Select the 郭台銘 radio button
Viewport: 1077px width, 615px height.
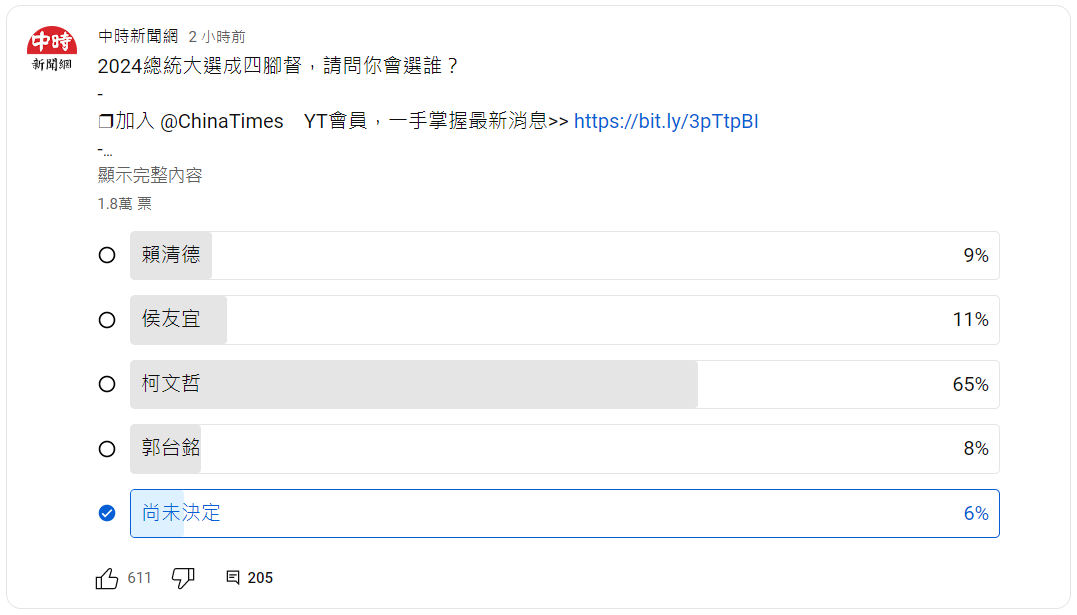107,448
